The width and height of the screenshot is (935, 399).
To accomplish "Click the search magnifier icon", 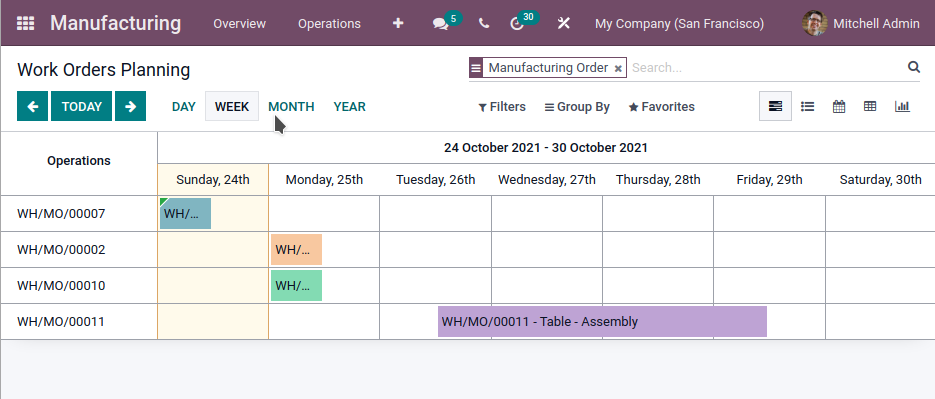I will [x=914, y=67].
